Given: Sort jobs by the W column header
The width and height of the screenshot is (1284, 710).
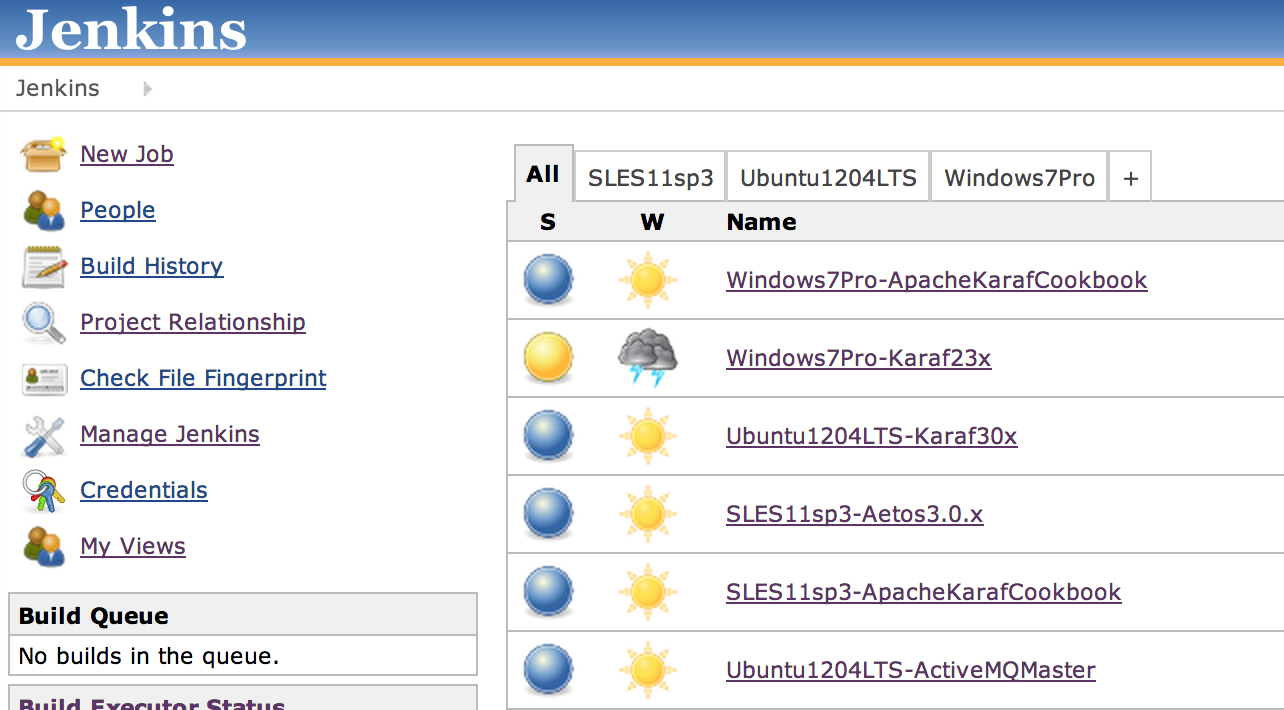Looking at the screenshot, I should click(x=652, y=222).
